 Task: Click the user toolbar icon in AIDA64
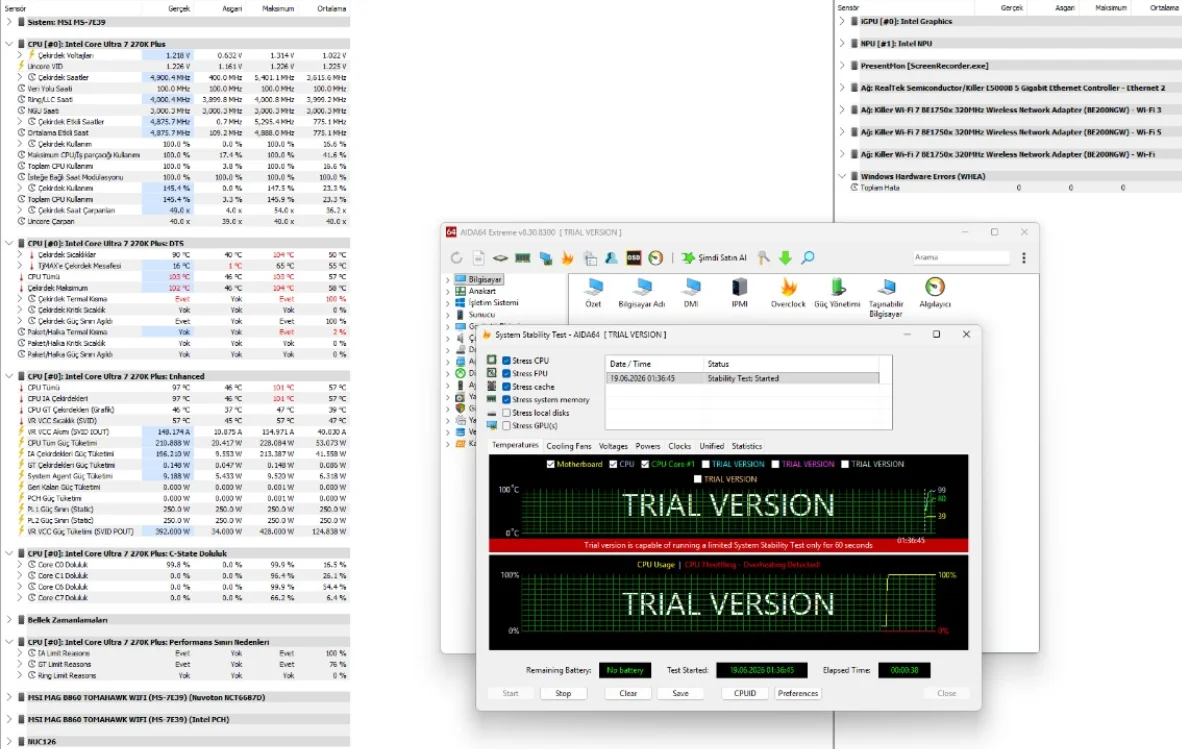(611, 258)
